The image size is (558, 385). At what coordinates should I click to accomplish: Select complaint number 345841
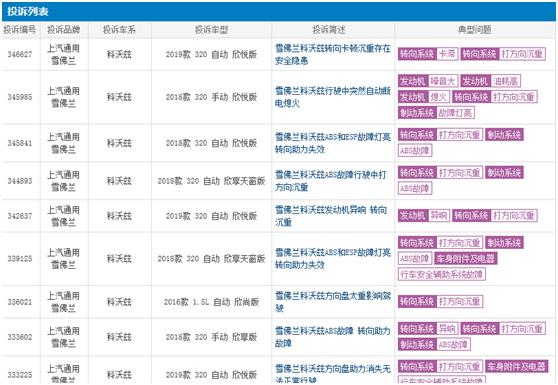tap(20, 143)
